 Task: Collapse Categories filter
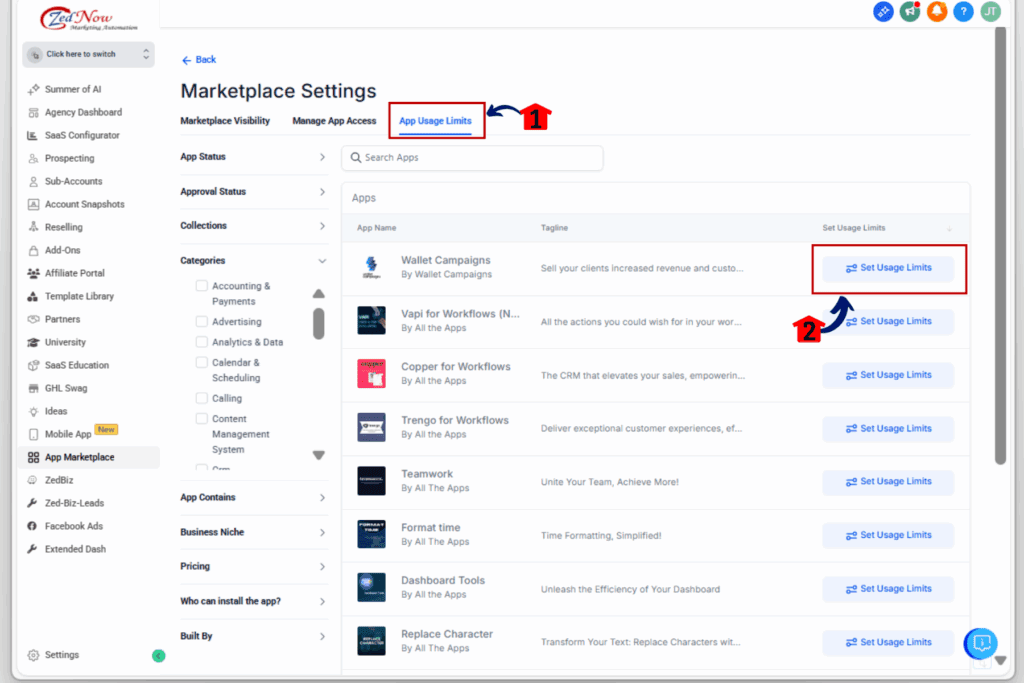pos(253,261)
